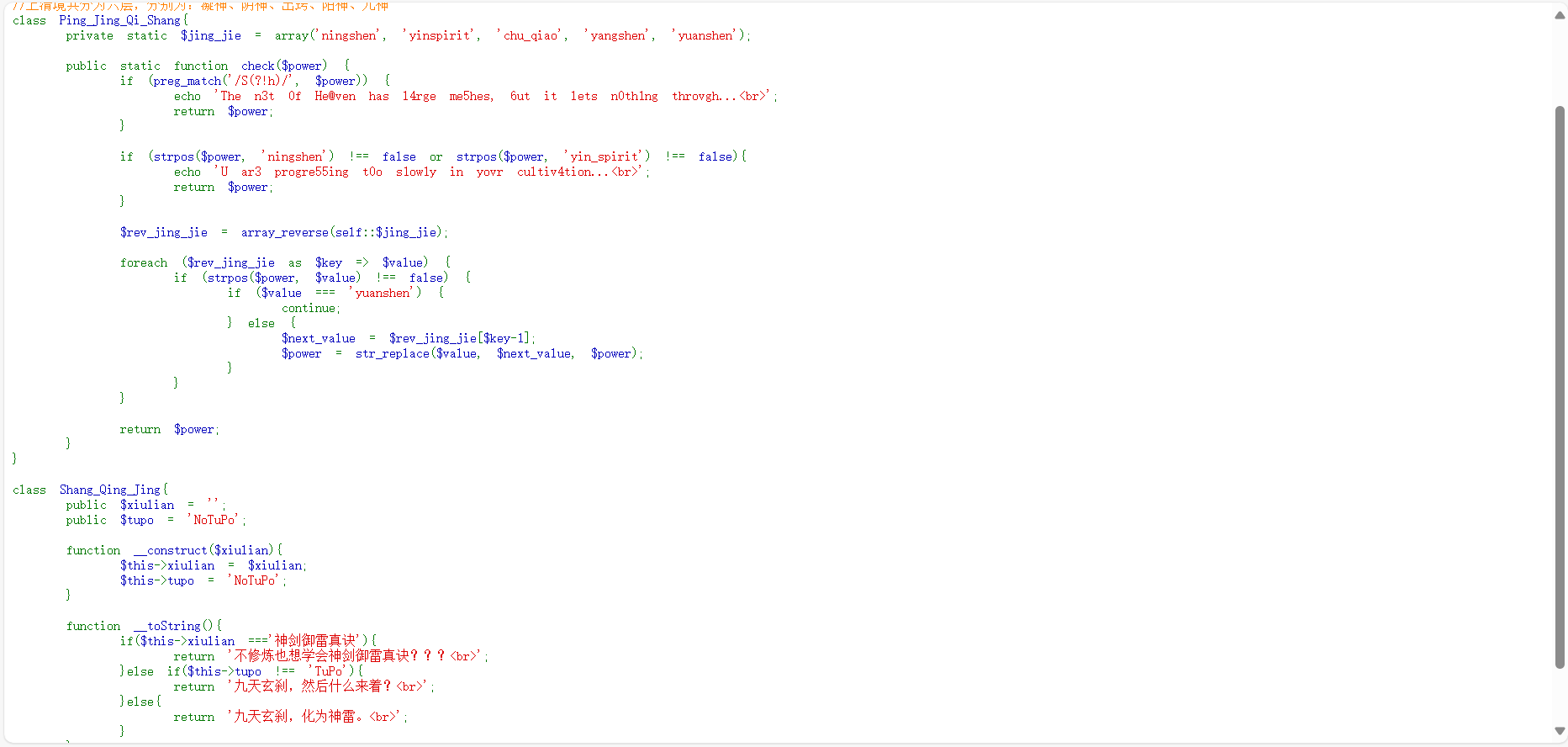The image size is (1568, 747).
Task: Click the private static $jing_jie array line
Action: tap(408, 35)
